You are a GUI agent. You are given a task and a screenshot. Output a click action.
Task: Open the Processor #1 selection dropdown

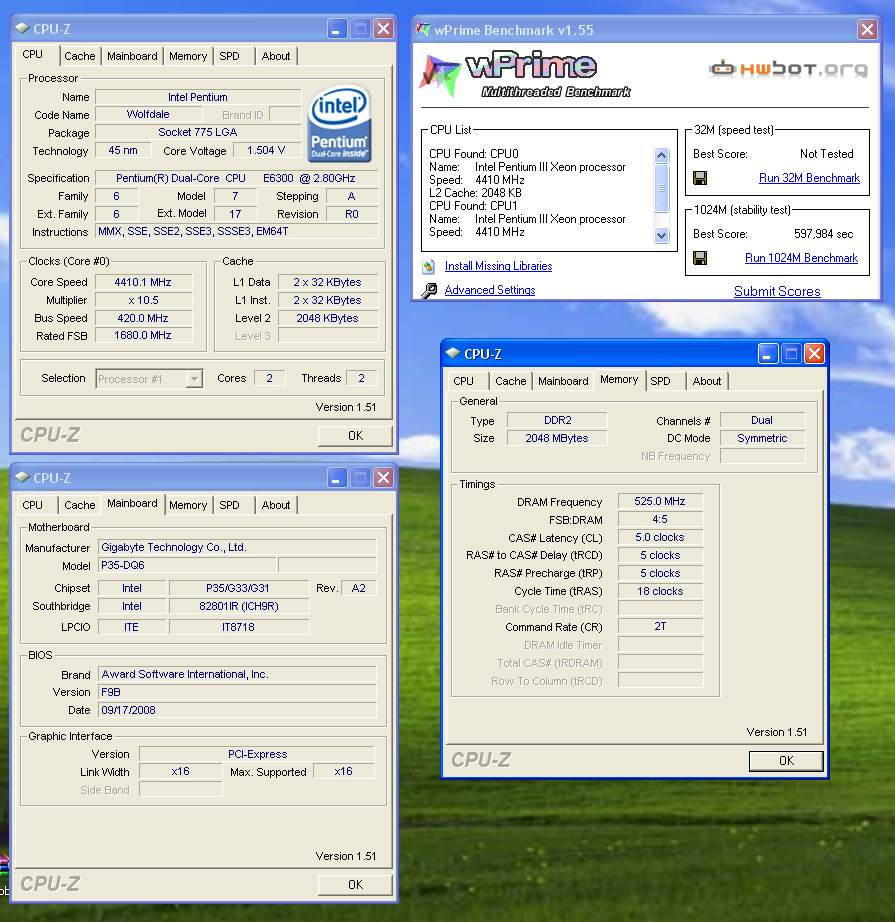coord(194,379)
